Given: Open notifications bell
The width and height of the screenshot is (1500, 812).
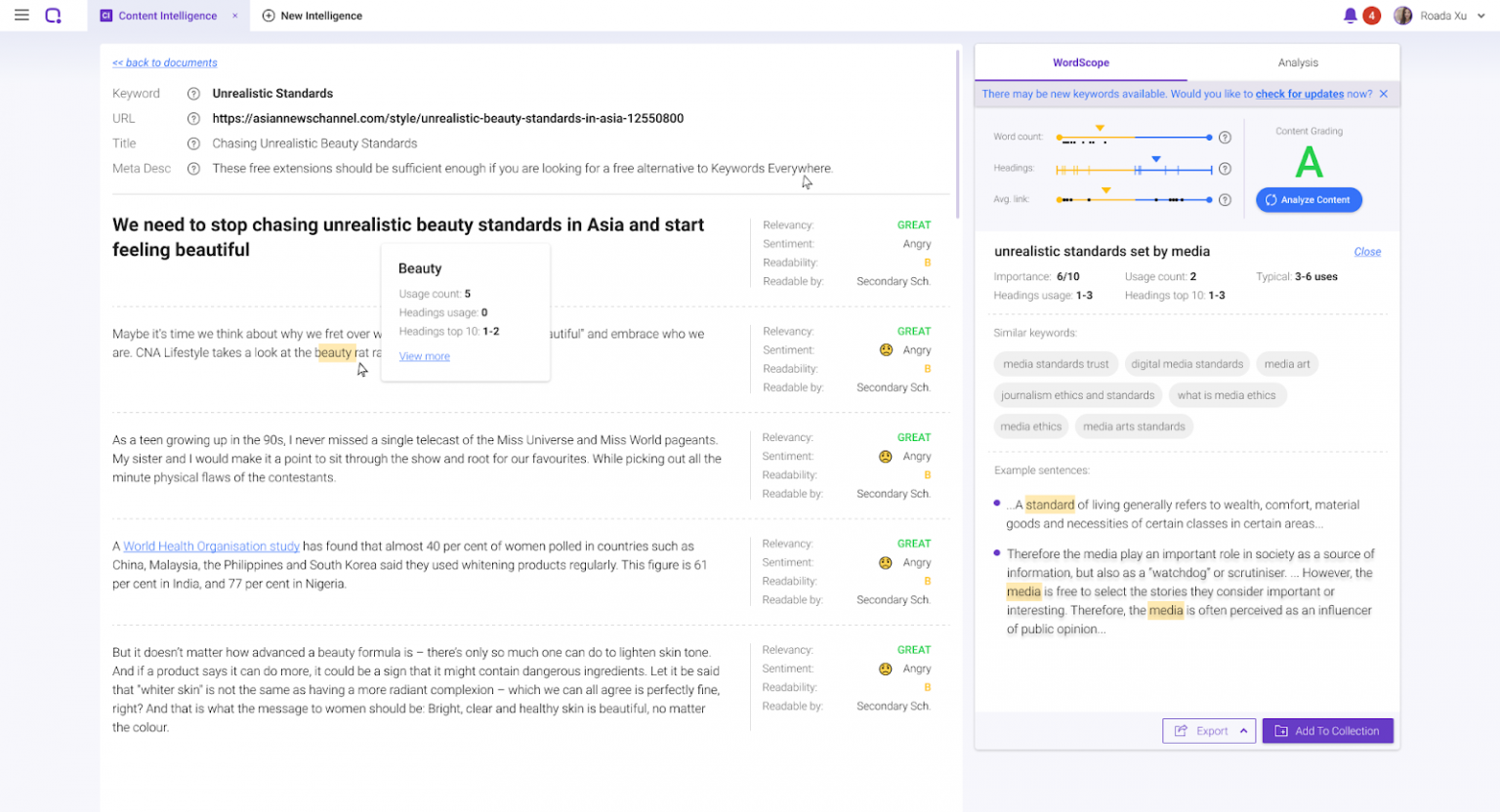Looking at the screenshot, I should point(1350,16).
